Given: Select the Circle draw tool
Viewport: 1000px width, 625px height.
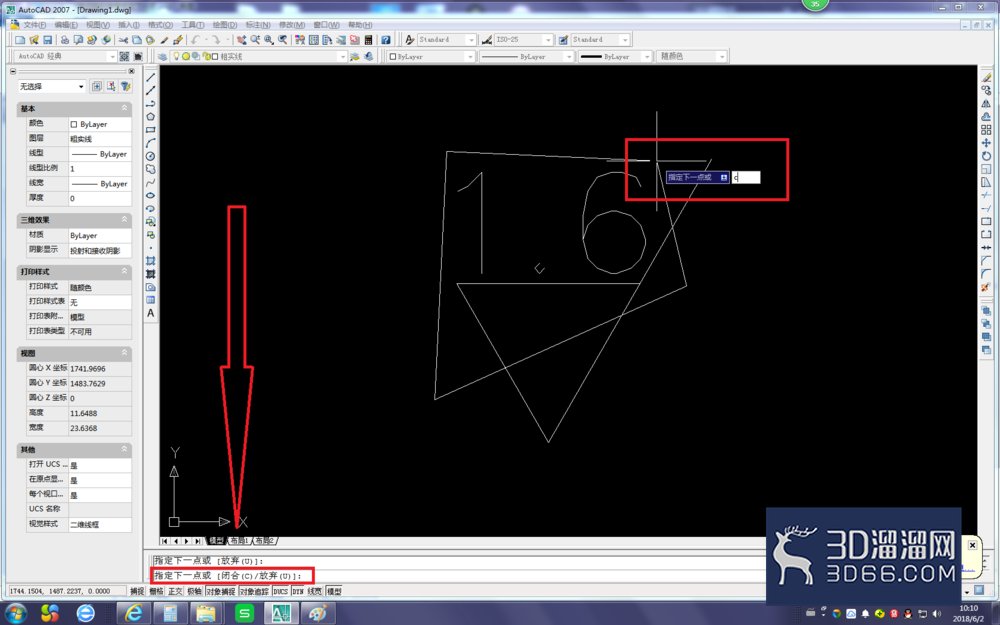Looking at the screenshot, I should click(x=151, y=156).
